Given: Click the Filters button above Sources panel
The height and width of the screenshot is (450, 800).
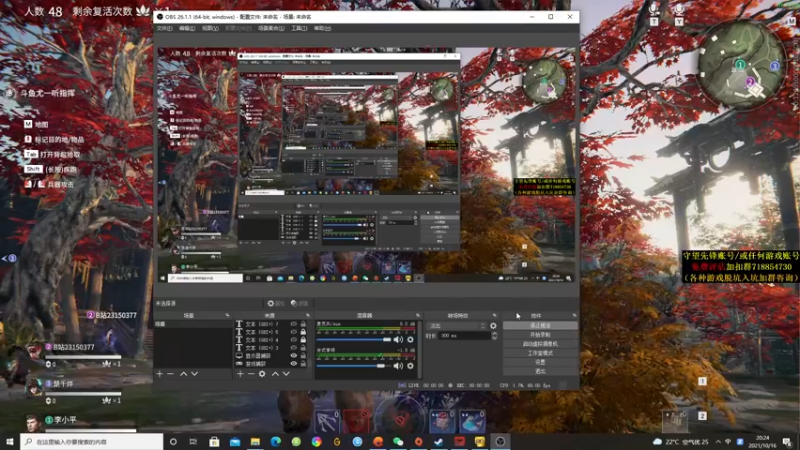Looking at the screenshot, I should (300, 303).
